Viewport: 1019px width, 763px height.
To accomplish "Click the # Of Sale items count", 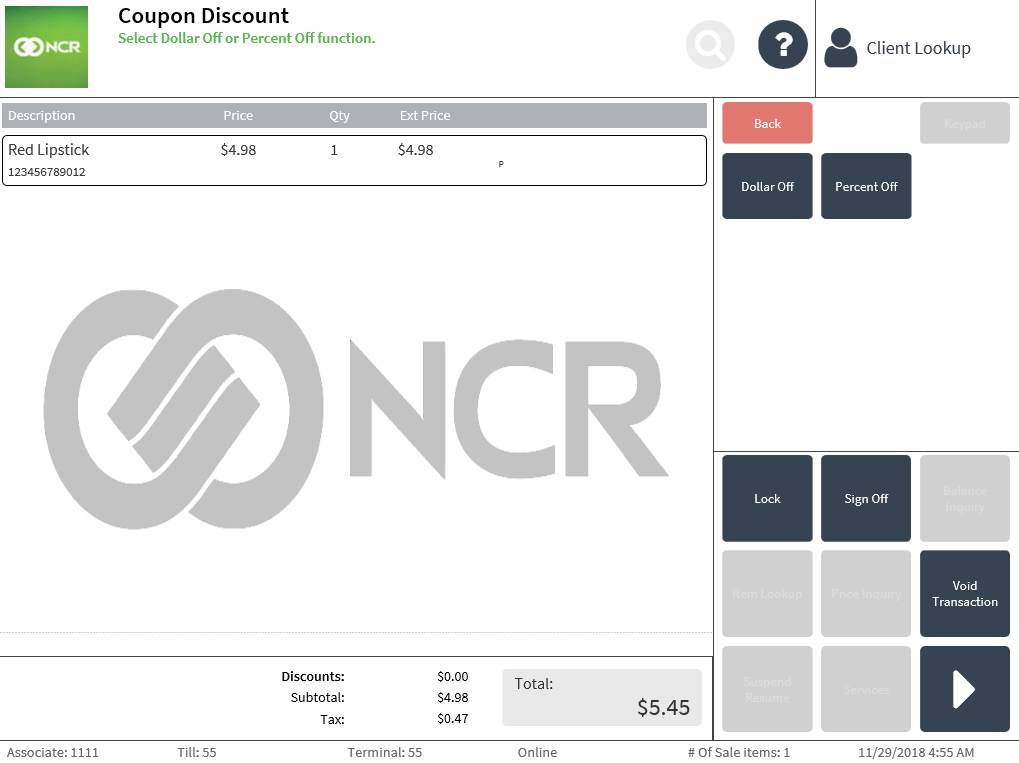I will point(739,752).
